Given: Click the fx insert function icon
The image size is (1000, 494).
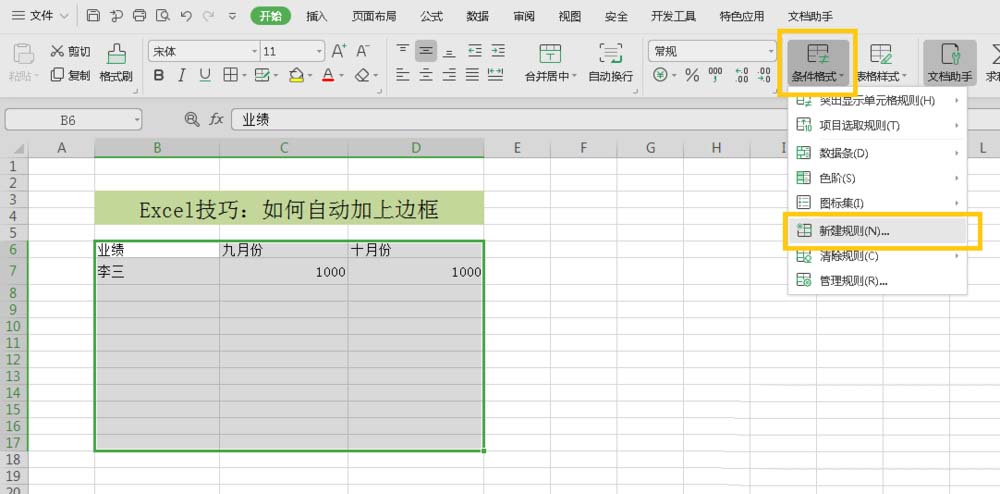Looking at the screenshot, I should tap(217, 119).
